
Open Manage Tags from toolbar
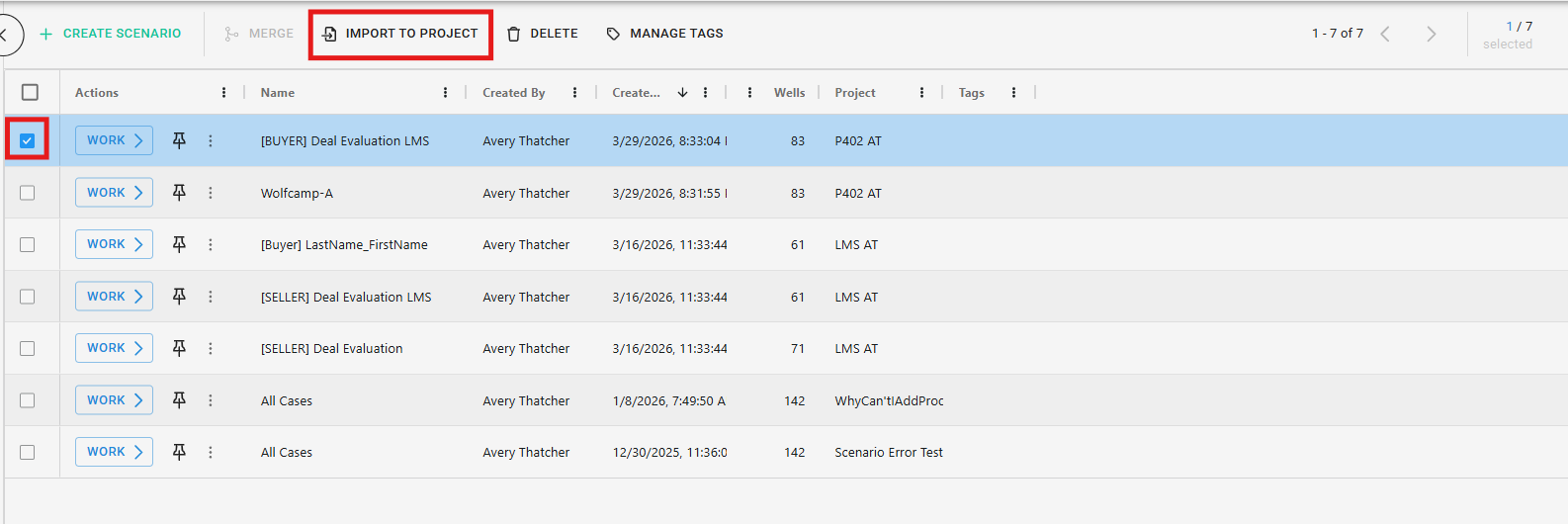[x=664, y=34]
